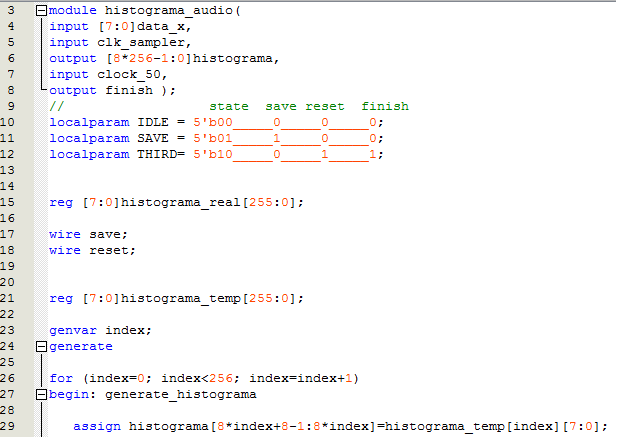Click on histograma_temp[index] in the assign
Screen dimensions: 621x441
coord(472,427)
